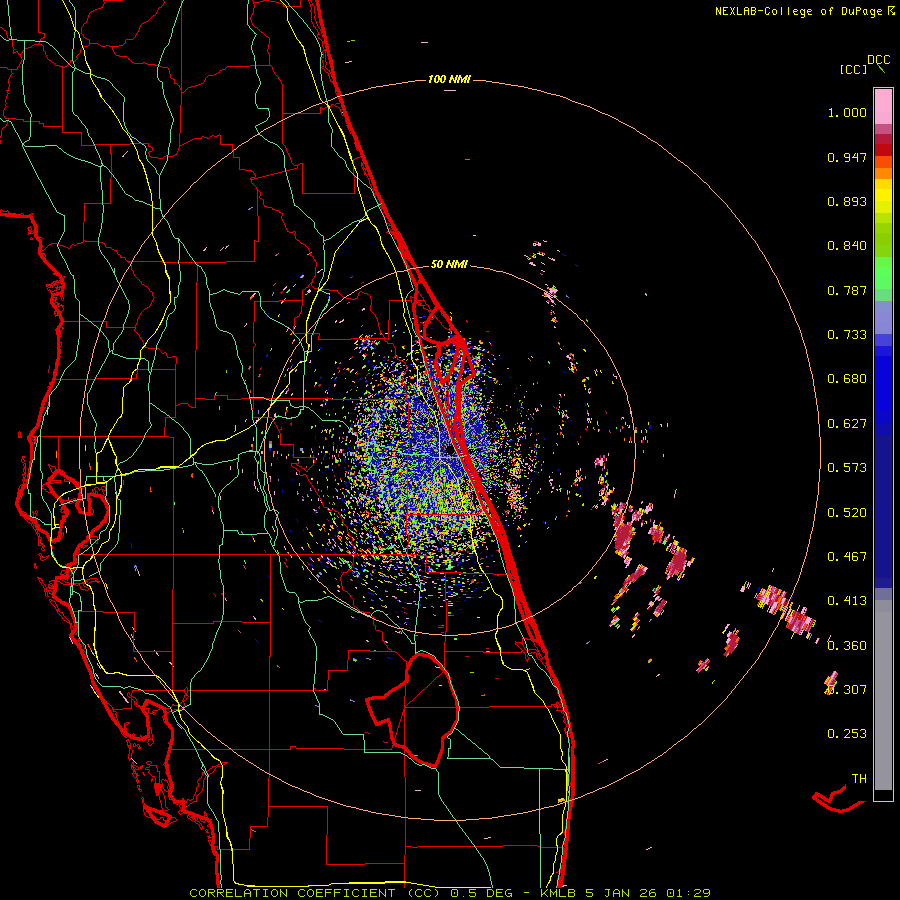The image size is (900, 900).
Task: Select the 0.840 scale value
Action: point(847,246)
